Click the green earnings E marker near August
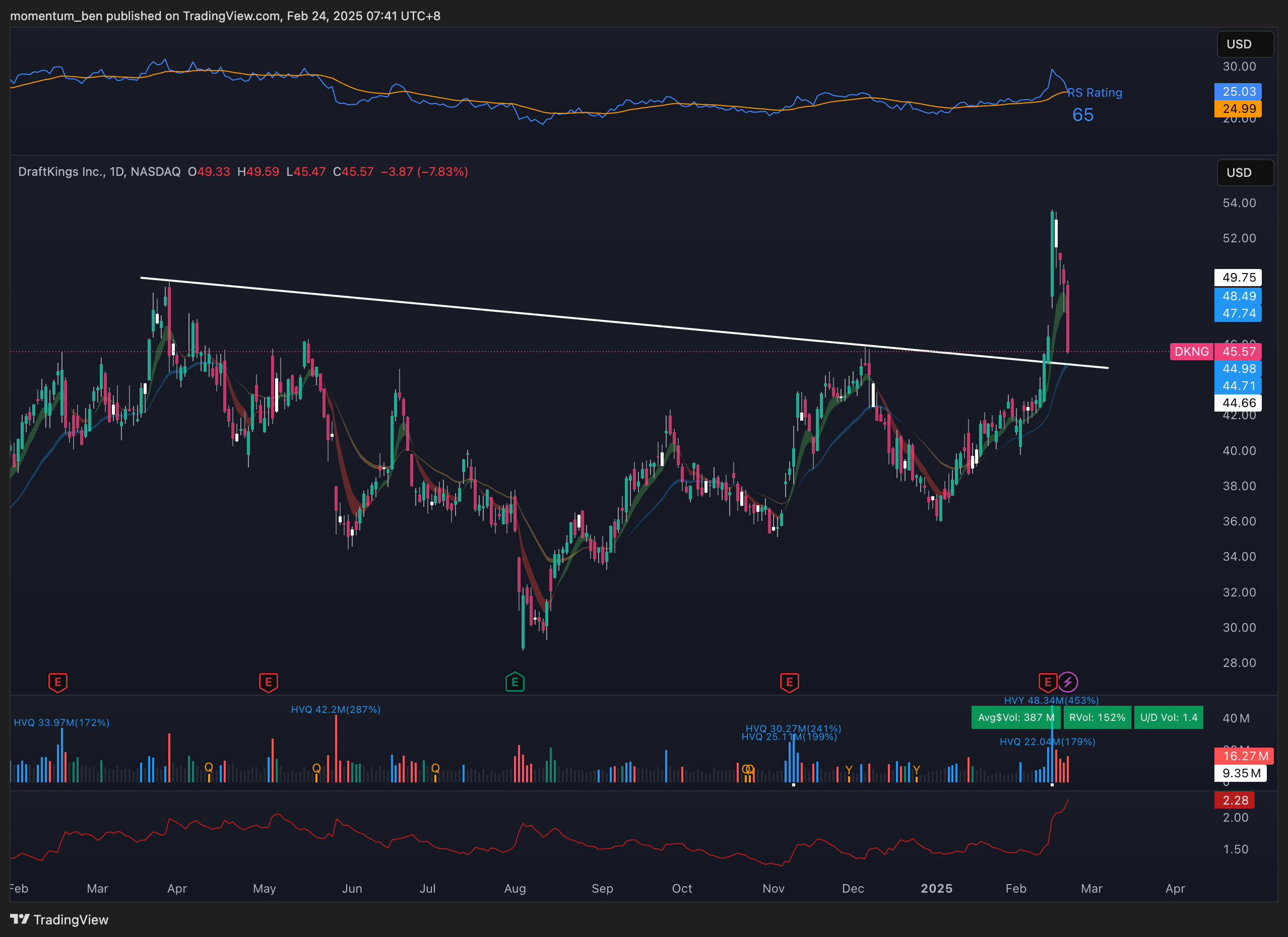Screen dimensions: 1288x937 tap(514, 682)
